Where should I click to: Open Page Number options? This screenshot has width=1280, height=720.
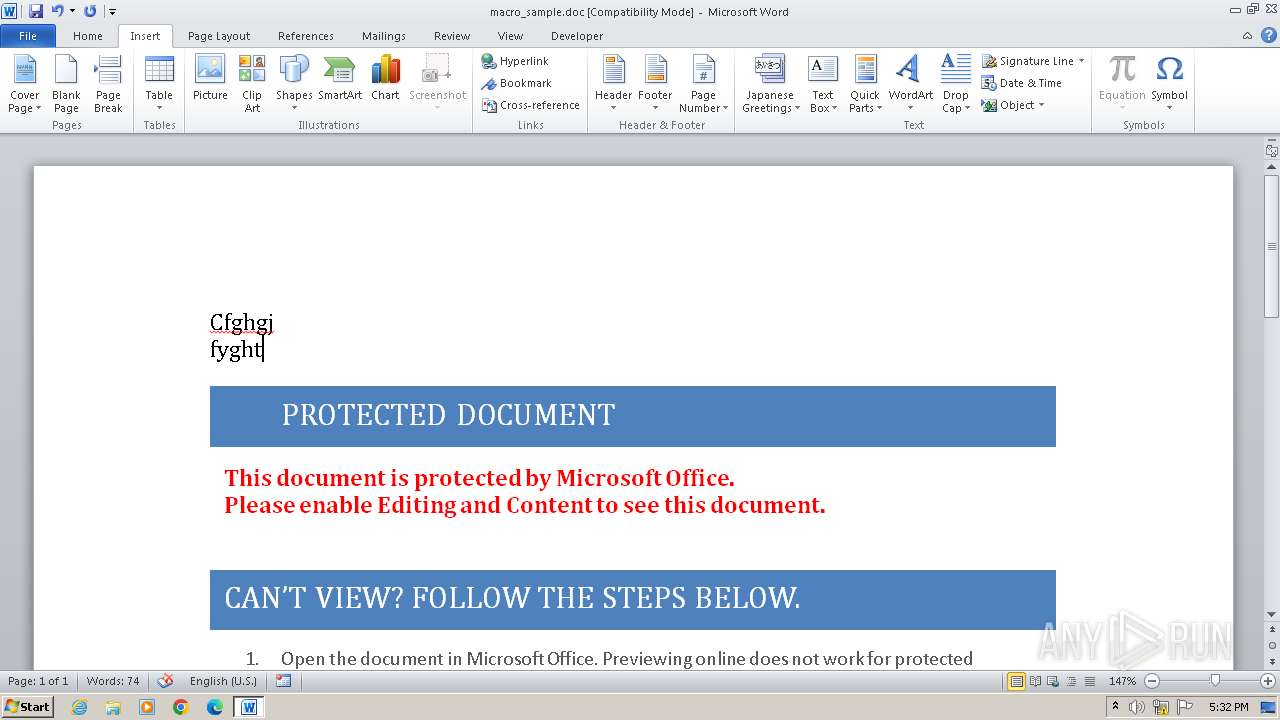click(703, 84)
